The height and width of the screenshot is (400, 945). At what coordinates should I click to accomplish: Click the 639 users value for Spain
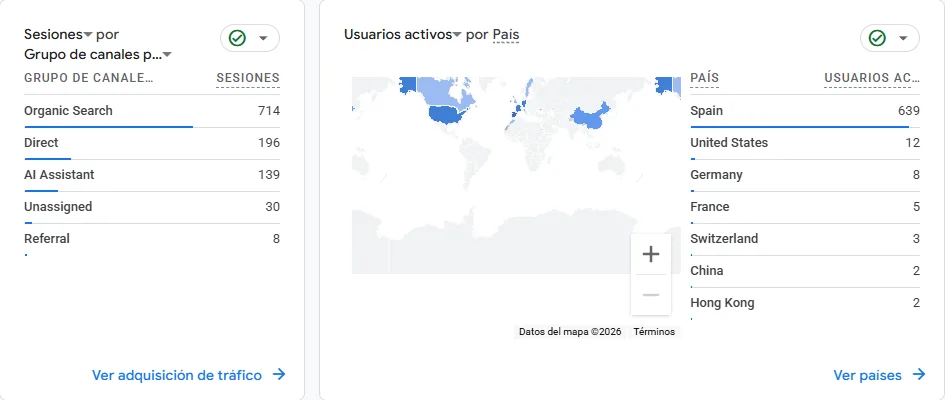pos(909,111)
